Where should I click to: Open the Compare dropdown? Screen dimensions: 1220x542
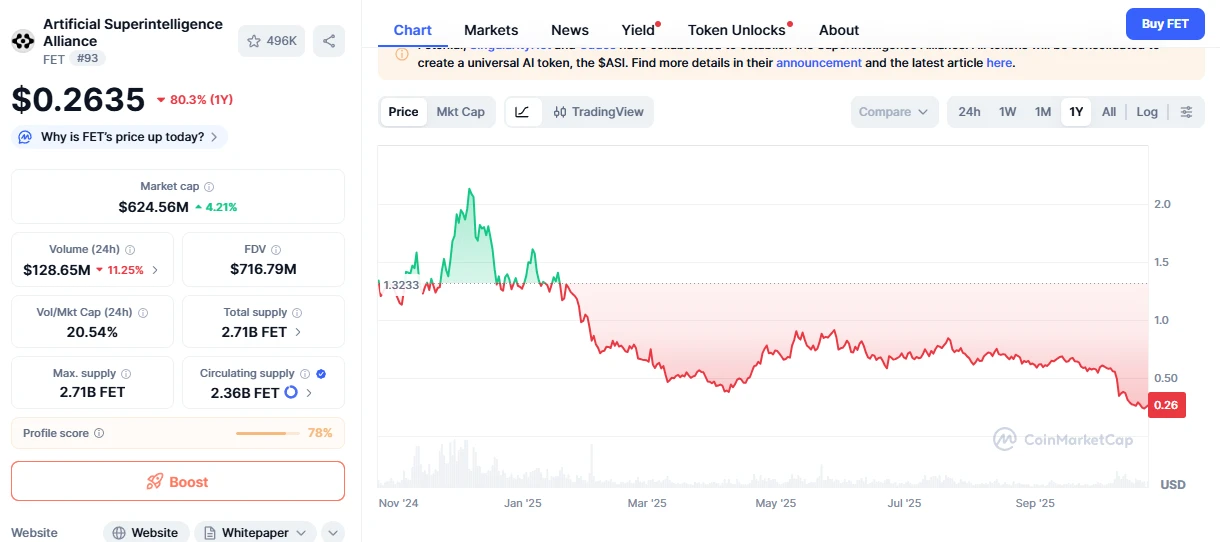(x=895, y=112)
